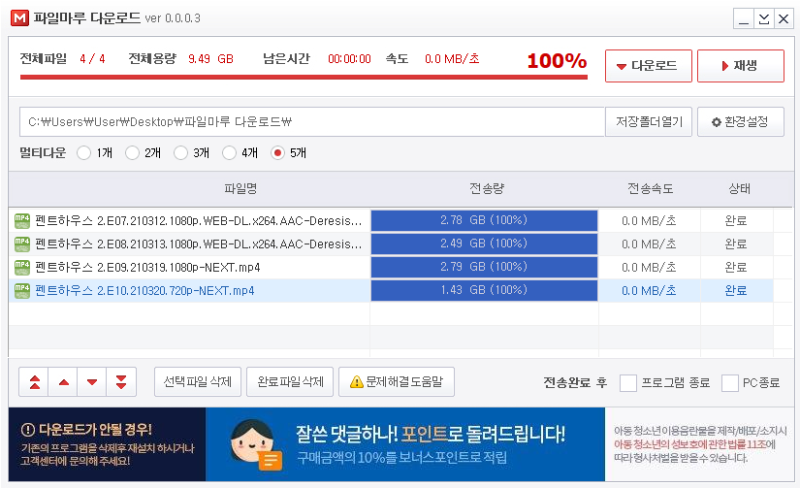The width and height of the screenshot is (800, 488).
Task: Click the 9.49 GB total size value
Action: pos(211,59)
